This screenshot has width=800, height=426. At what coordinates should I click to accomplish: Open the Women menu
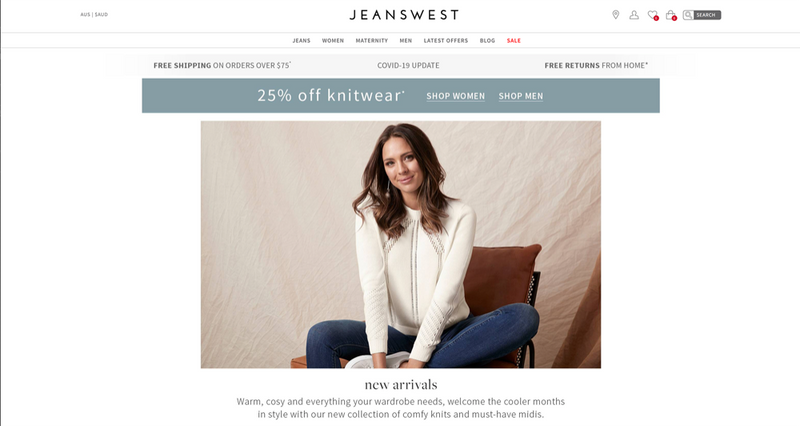(x=333, y=41)
